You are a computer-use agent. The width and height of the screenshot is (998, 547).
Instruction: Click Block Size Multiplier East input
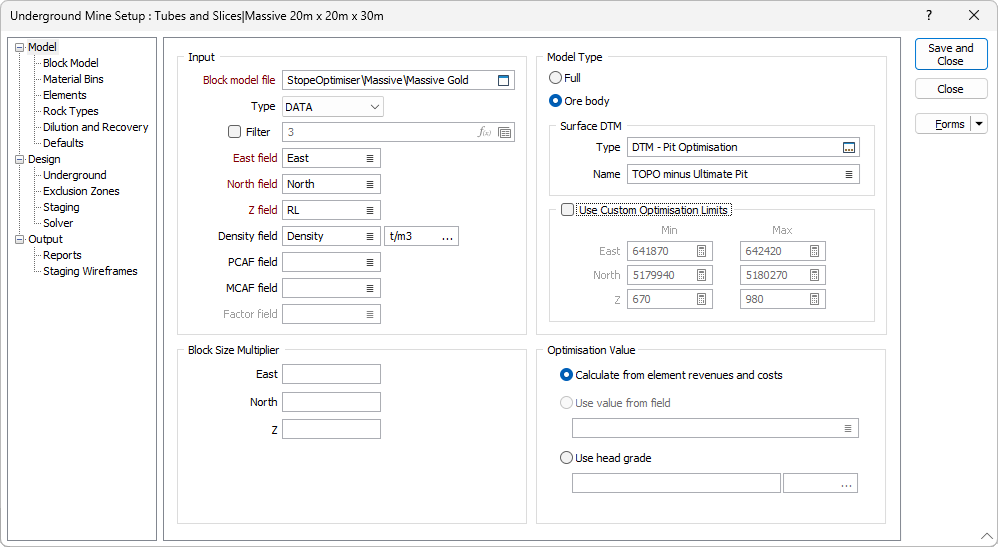click(332, 374)
